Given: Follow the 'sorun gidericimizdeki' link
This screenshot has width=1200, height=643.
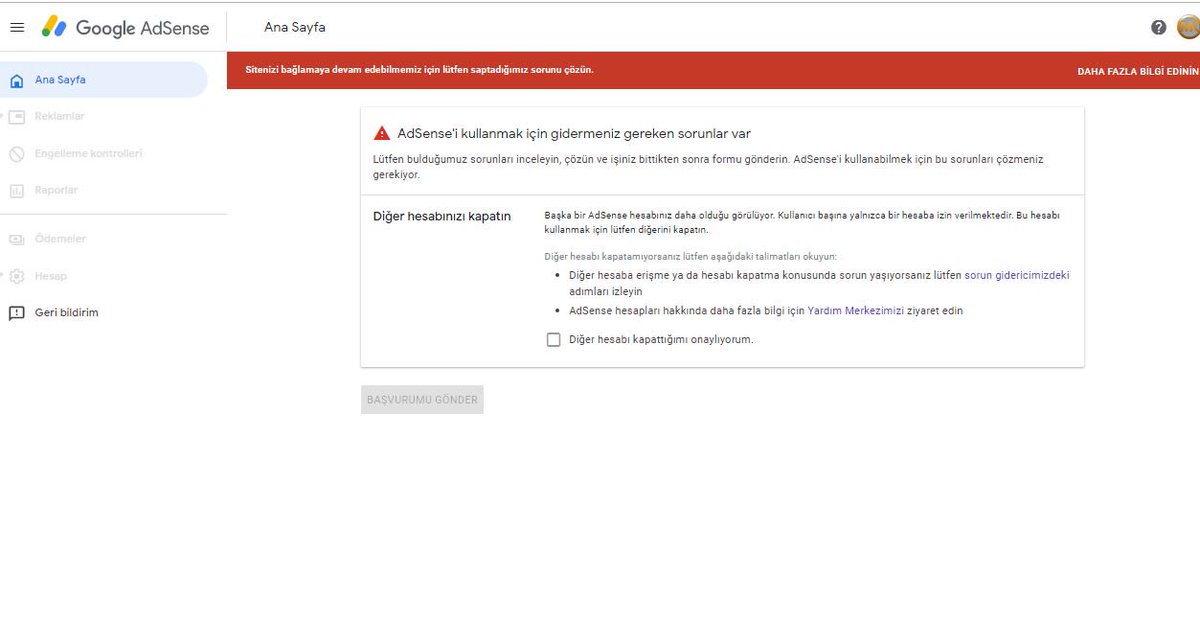Looking at the screenshot, I should (1016, 275).
